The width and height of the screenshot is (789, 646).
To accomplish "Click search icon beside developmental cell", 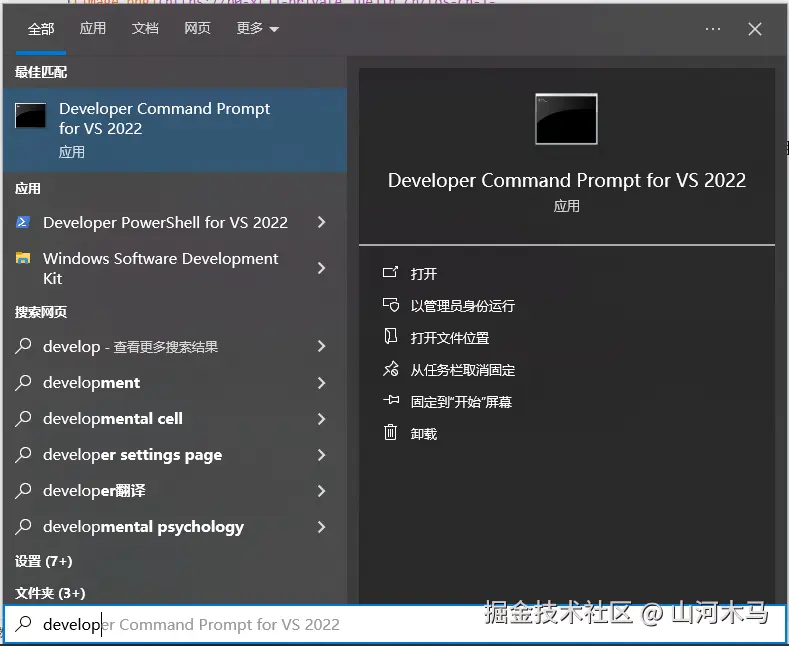I will coord(23,419).
